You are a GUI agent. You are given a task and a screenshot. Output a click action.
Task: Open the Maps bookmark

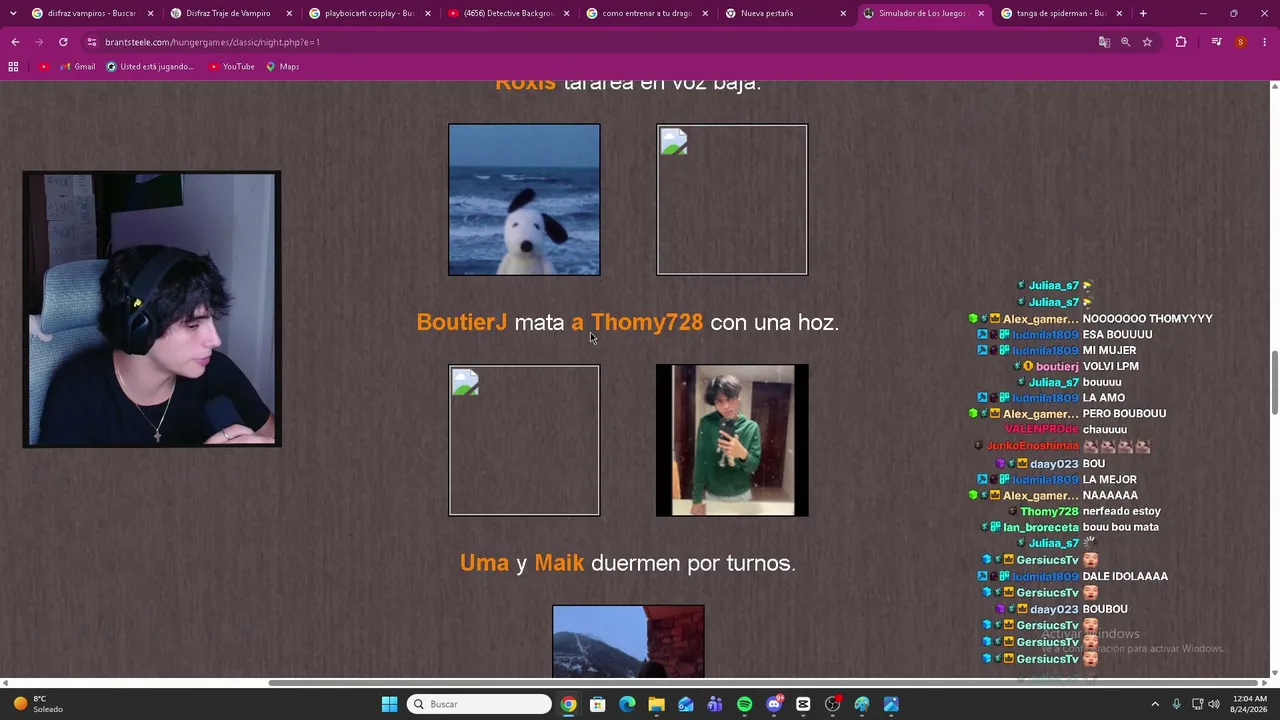[283, 67]
